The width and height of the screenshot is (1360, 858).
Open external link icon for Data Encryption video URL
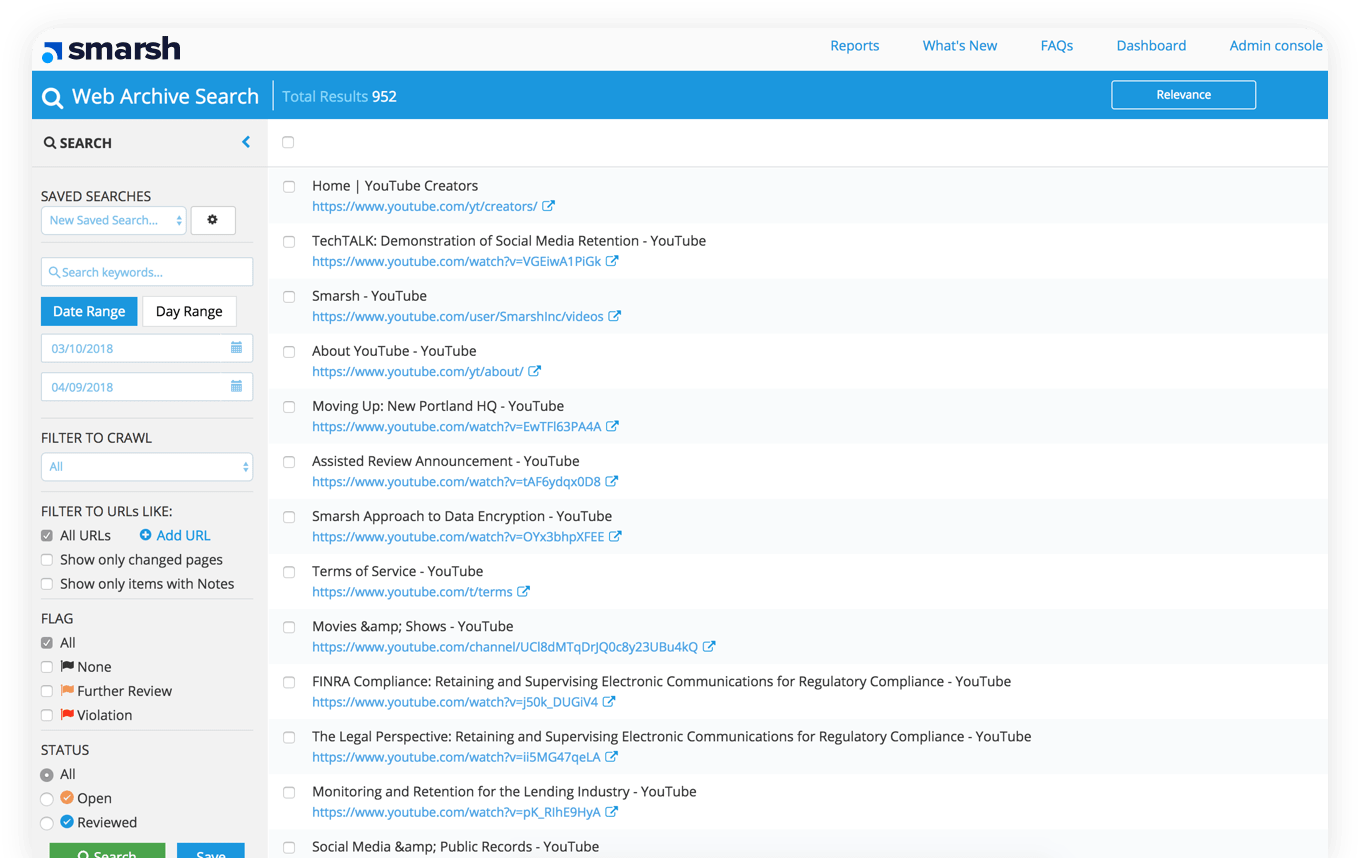[x=616, y=536]
